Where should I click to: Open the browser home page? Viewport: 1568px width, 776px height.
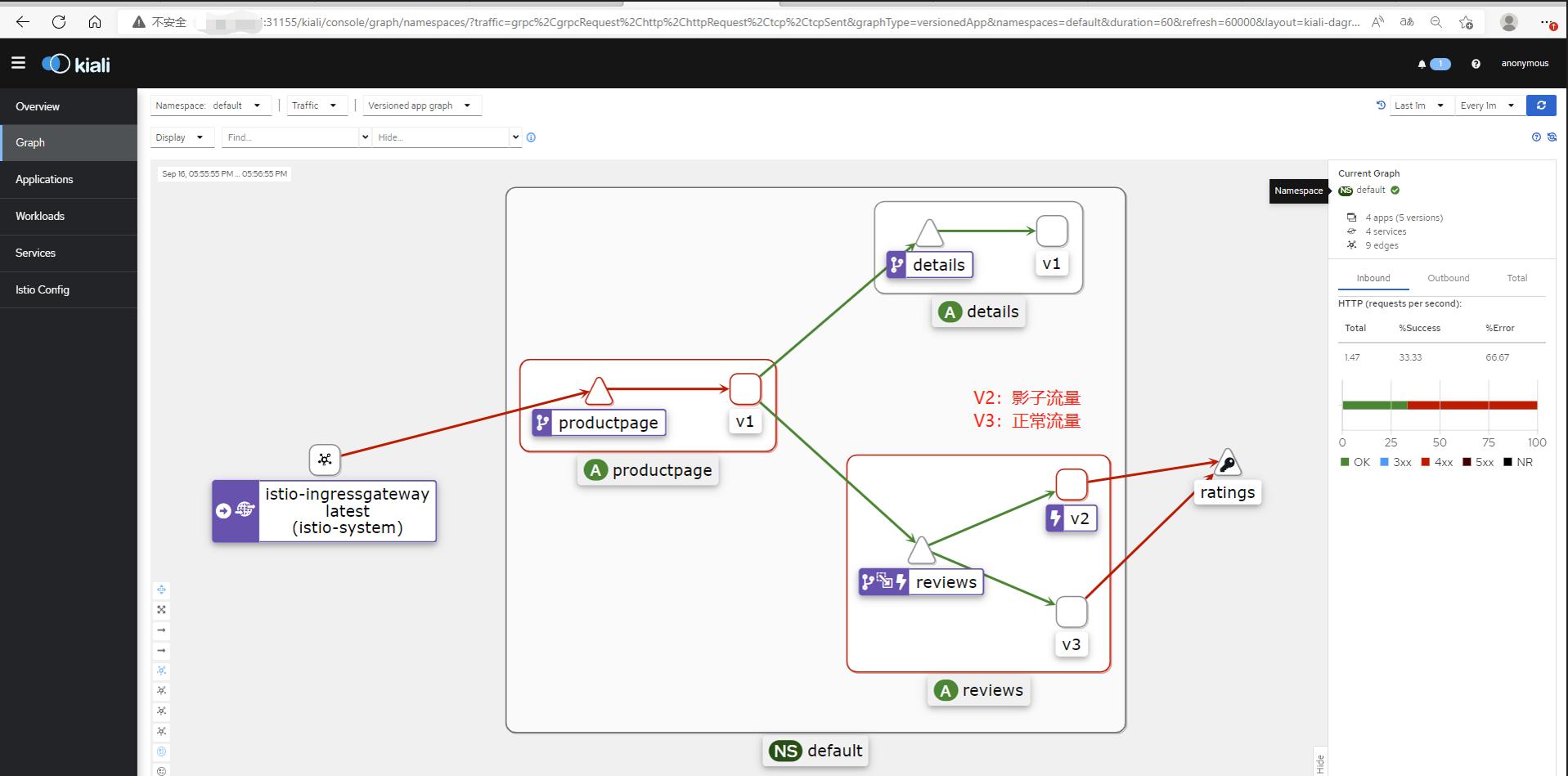(x=95, y=22)
